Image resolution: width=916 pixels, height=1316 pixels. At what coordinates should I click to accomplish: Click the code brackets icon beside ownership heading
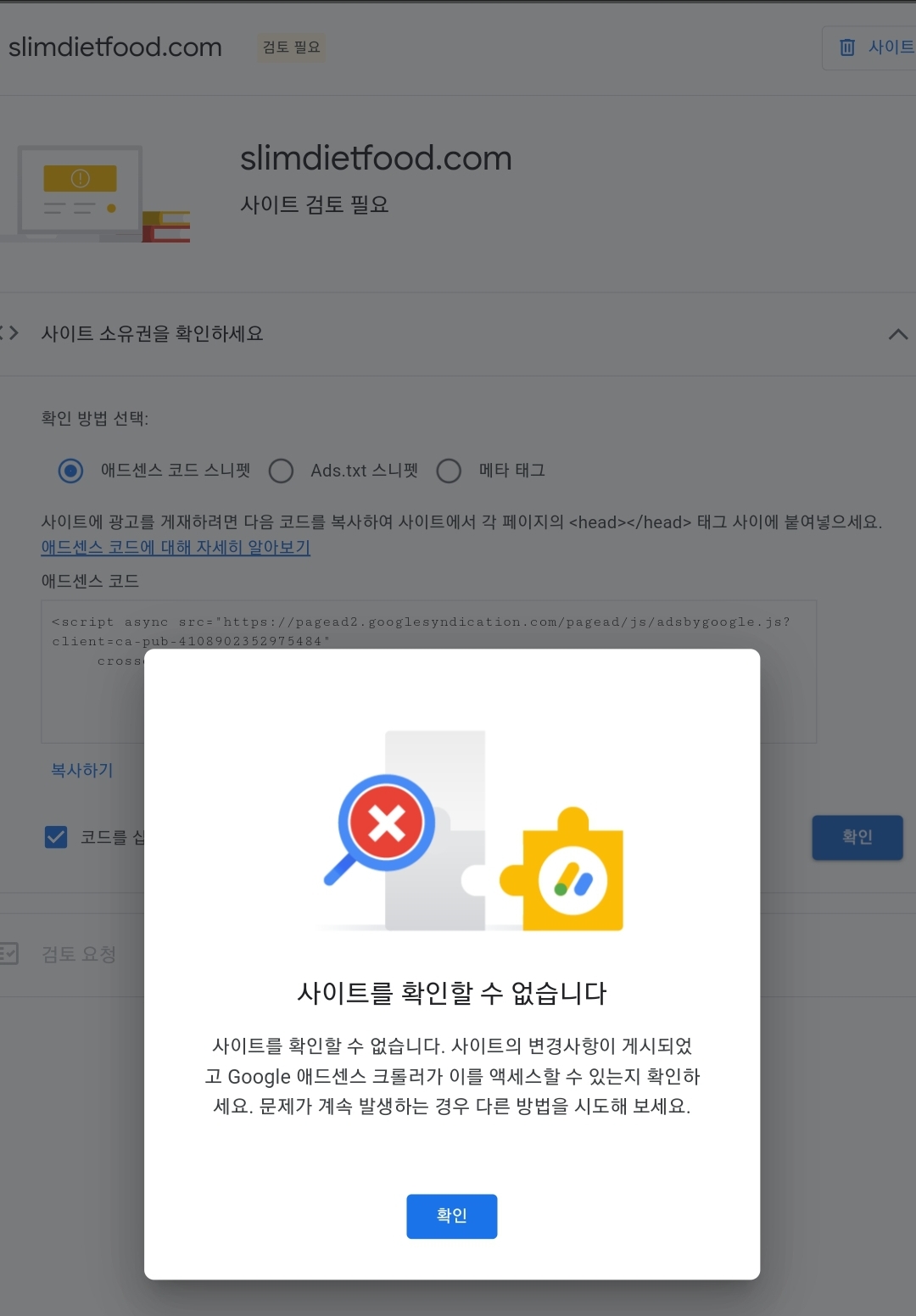coord(8,333)
